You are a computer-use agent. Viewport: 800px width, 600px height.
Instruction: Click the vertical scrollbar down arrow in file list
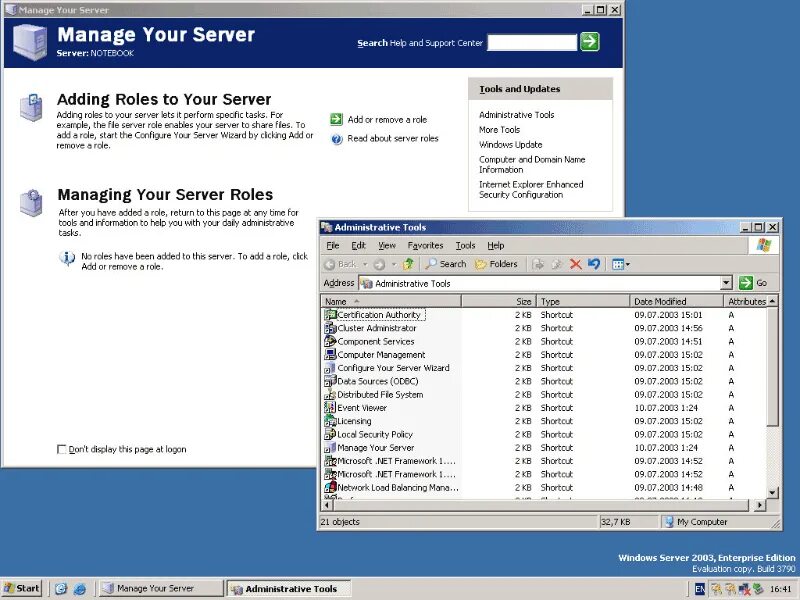point(772,492)
